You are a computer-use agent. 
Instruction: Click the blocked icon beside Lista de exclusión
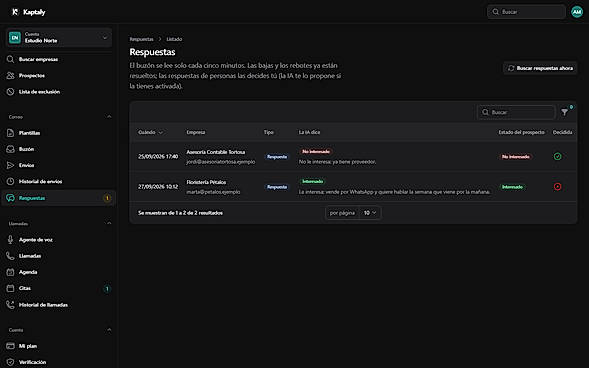point(11,92)
